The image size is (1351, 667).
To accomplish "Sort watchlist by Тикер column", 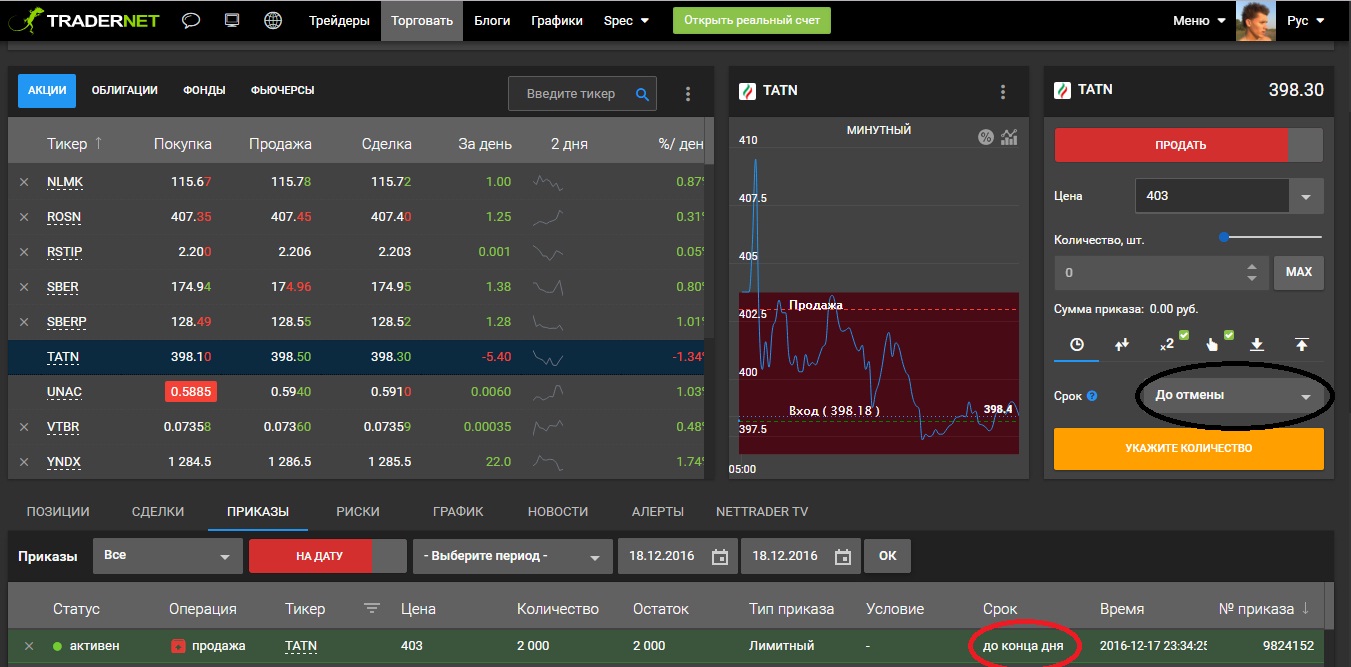I will [74, 144].
